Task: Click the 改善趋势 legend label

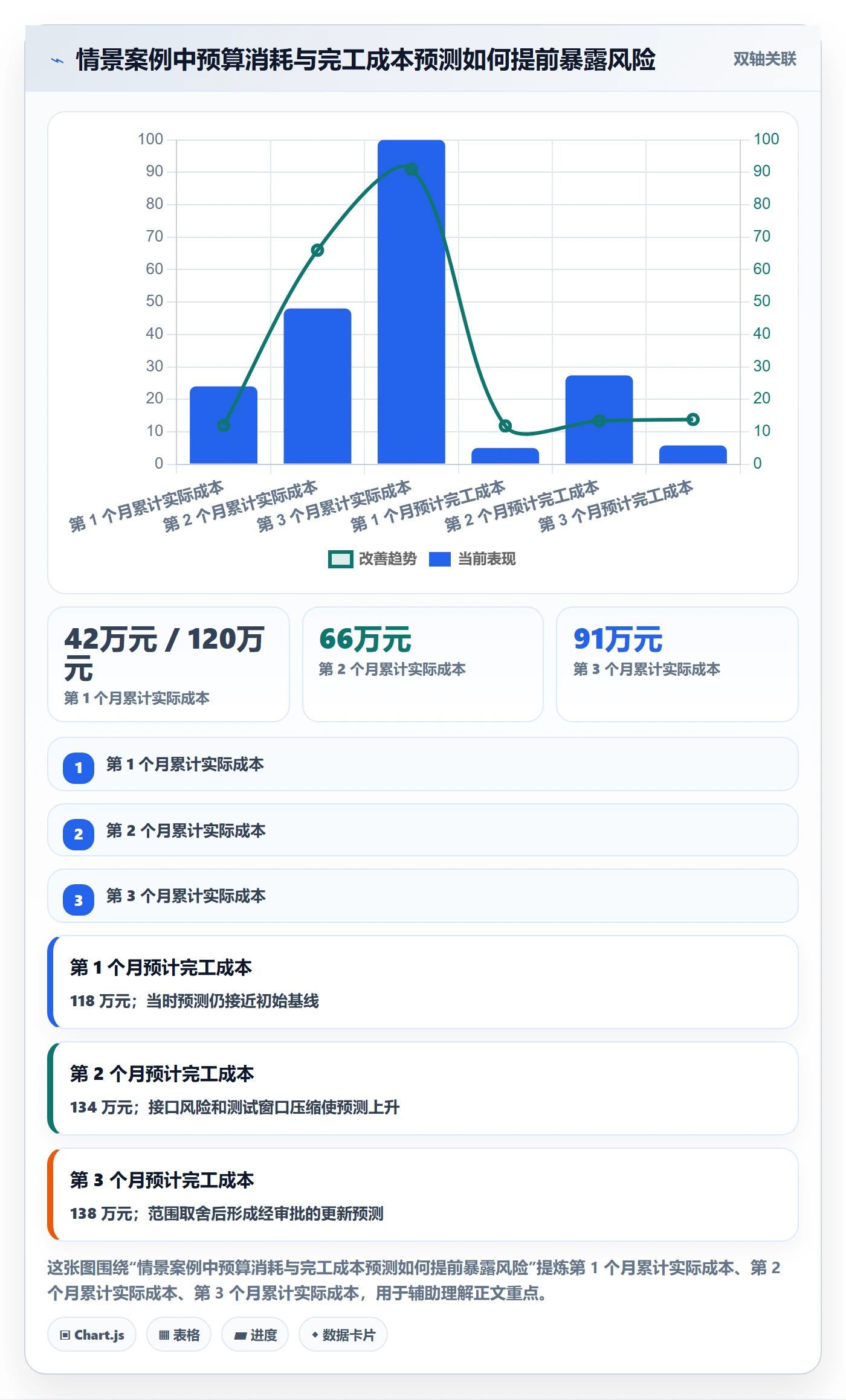Action: click(x=387, y=559)
